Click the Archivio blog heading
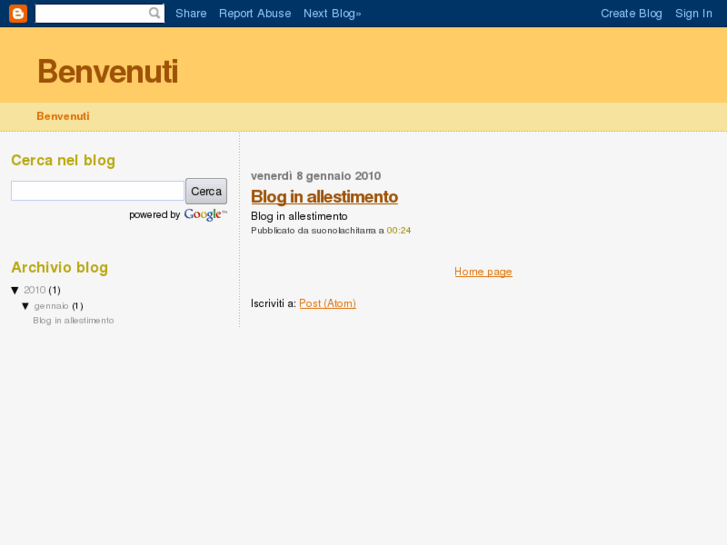The width and height of the screenshot is (727, 545). [60, 268]
